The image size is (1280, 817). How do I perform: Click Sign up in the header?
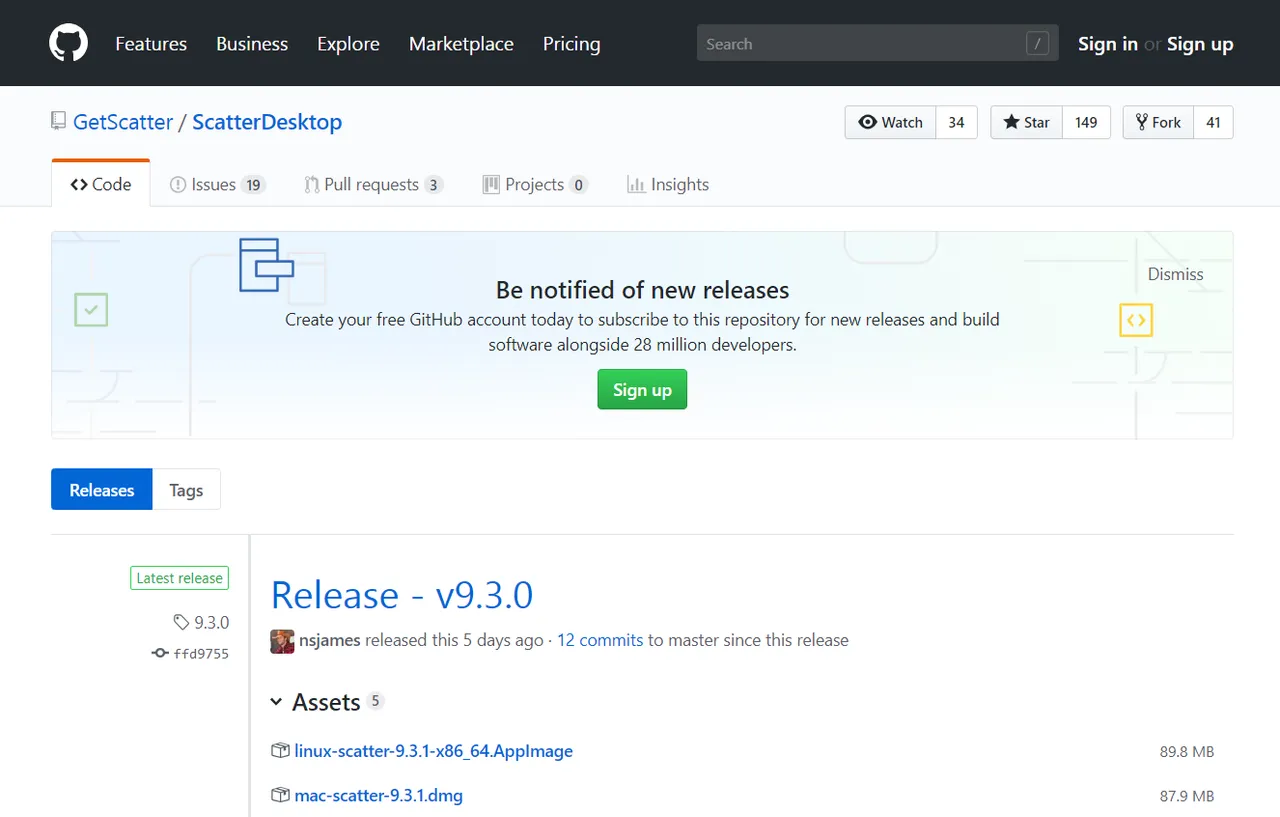[1200, 44]
